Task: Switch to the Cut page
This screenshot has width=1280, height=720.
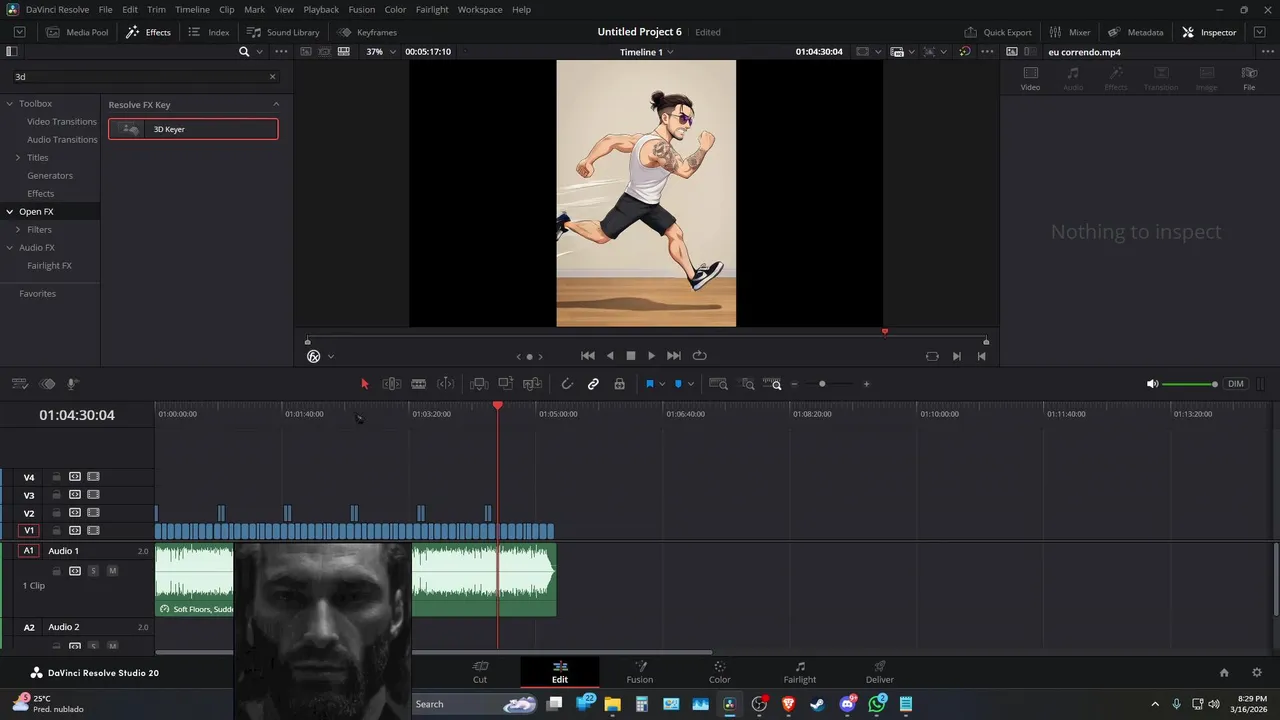Action: point(480,672)
